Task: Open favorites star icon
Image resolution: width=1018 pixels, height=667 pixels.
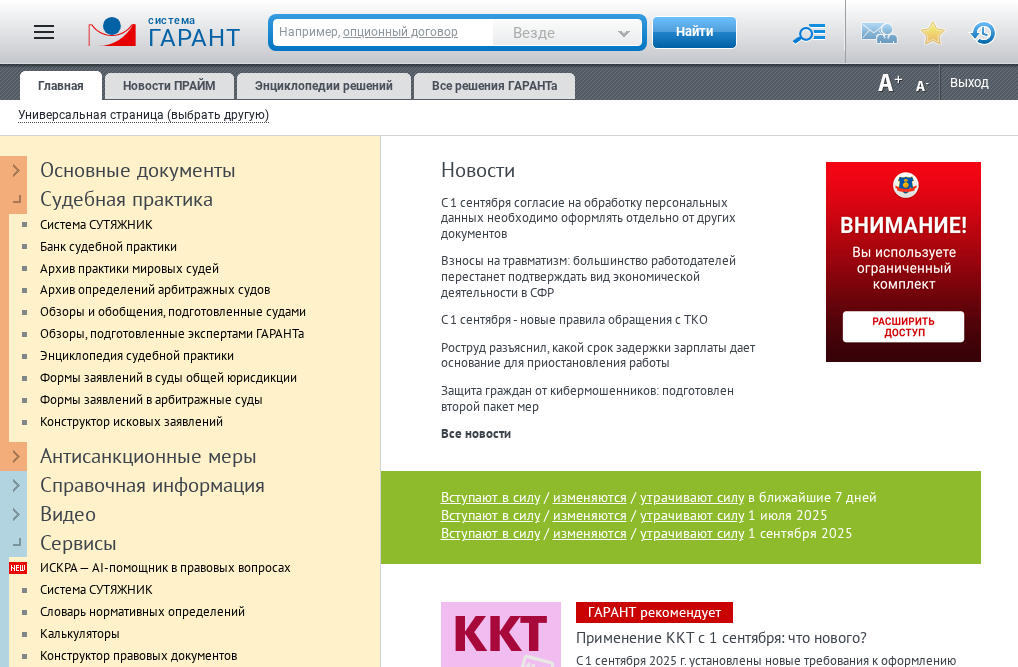Action: (x=932, y=32)
